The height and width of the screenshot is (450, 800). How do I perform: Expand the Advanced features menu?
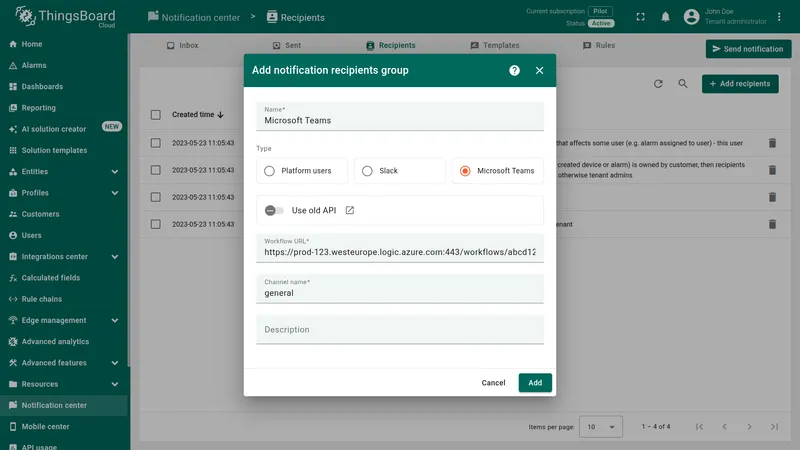[64, 363]
